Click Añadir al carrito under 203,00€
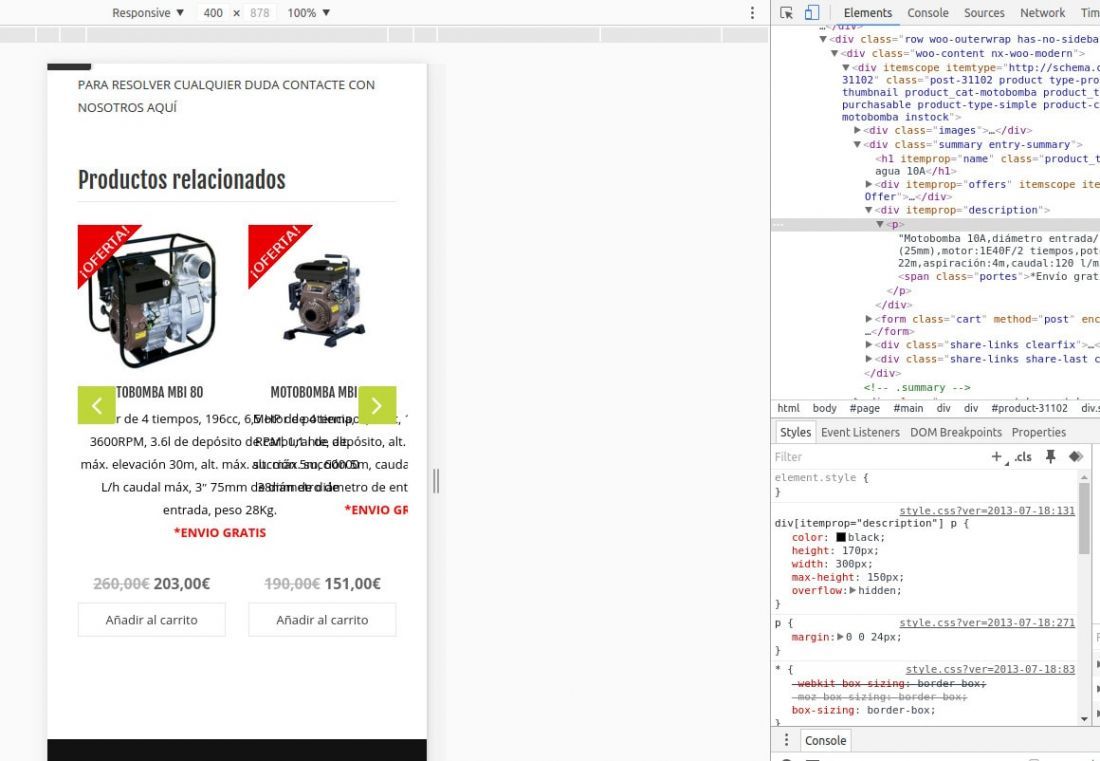The width and height of the screenshot is (1100, 761). (x=152, y=620)
